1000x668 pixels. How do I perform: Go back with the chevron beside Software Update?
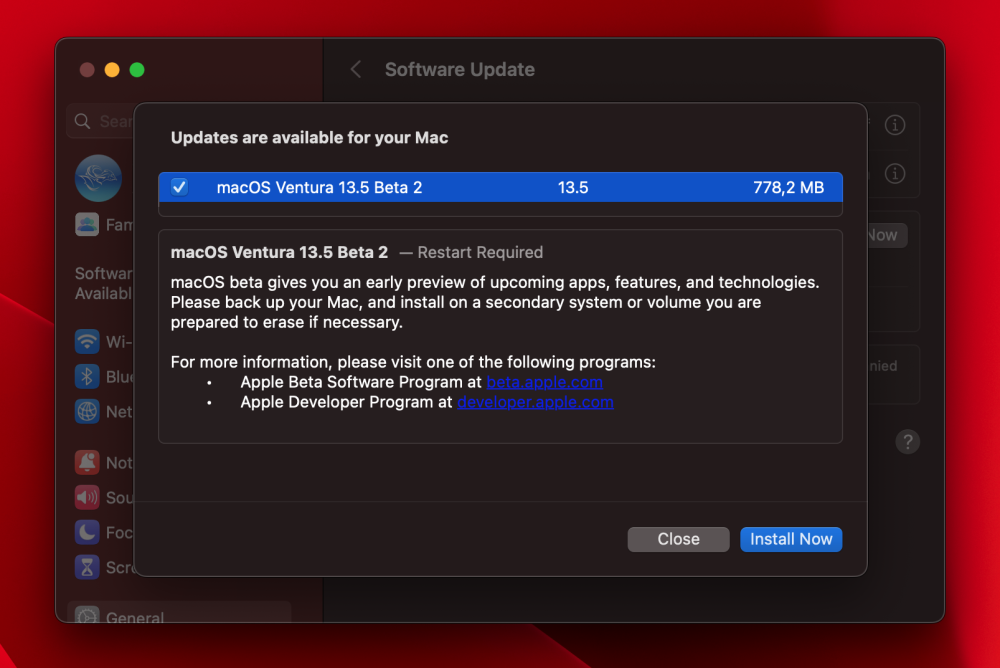click(356, 70)
